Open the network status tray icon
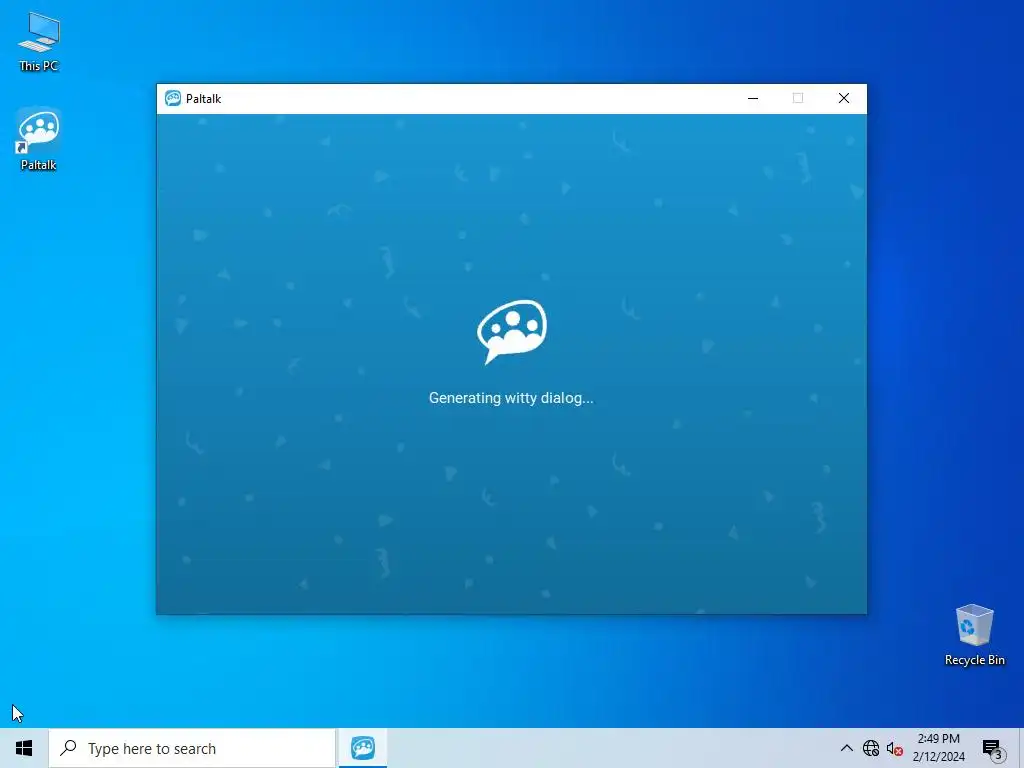This screenshot has width=1024, height=768. point(871,748)
